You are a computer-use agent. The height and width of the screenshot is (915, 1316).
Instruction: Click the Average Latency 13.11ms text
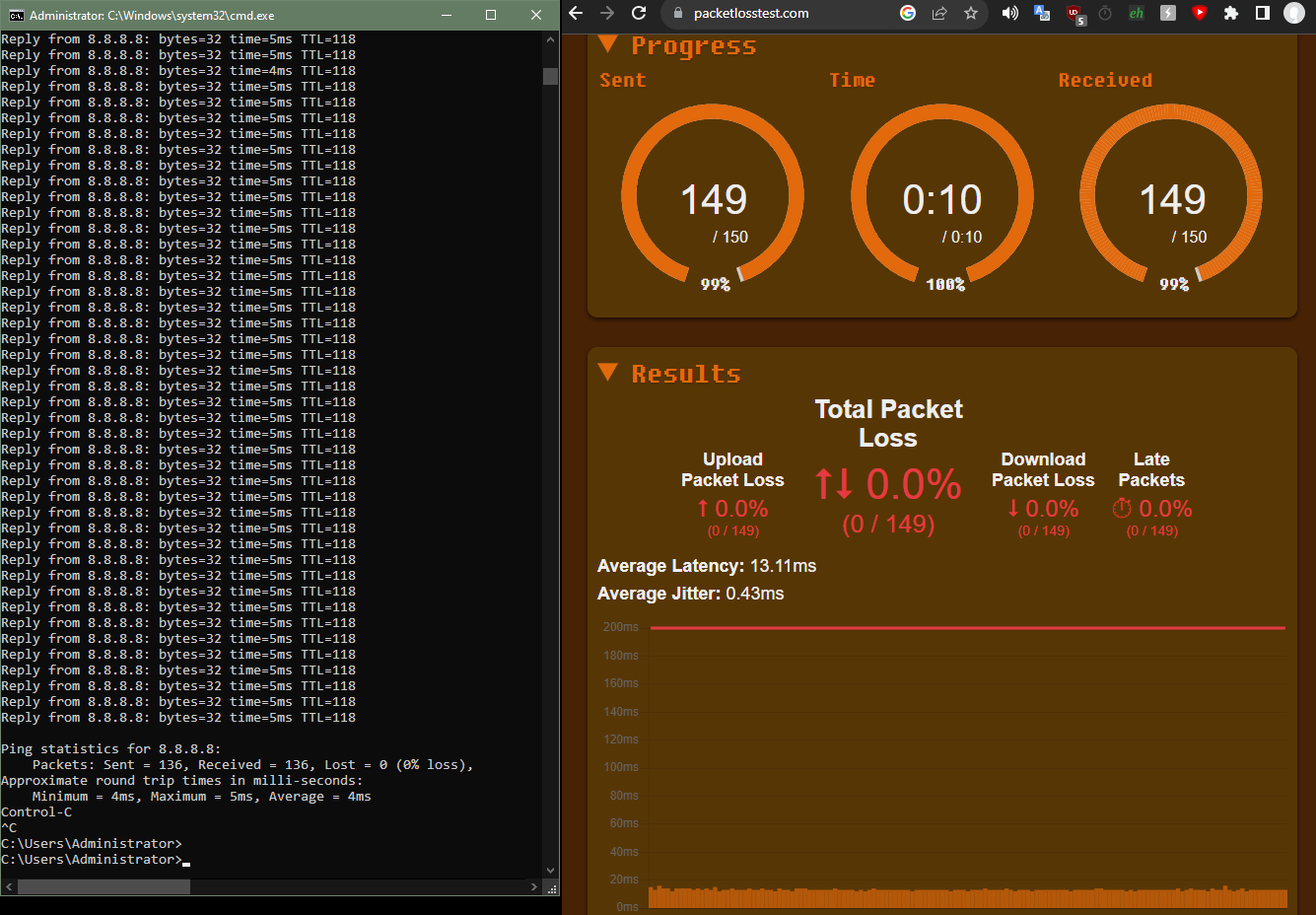coord(707,566)
